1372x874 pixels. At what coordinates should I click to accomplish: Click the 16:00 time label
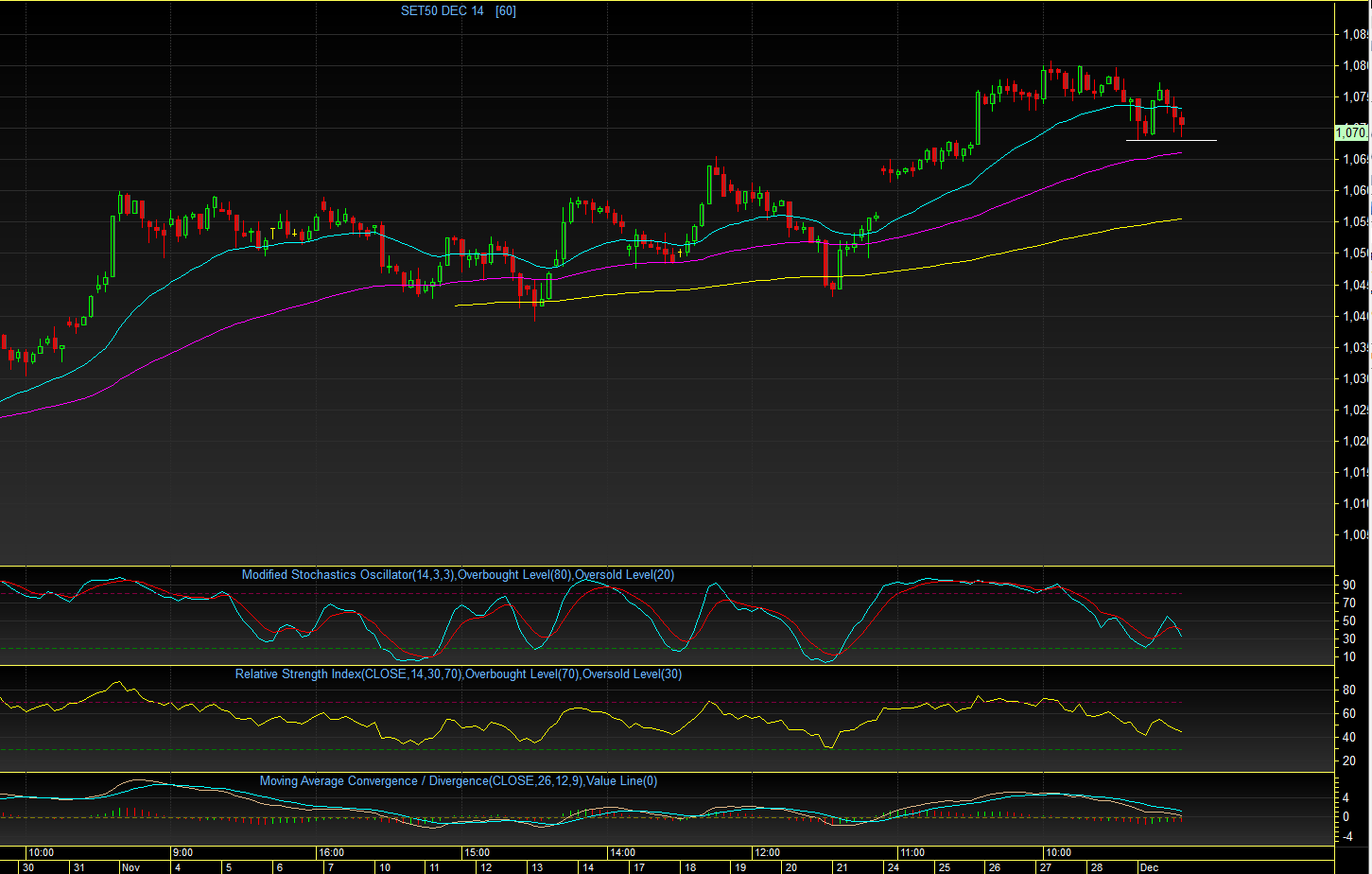[x=331, y=852]
